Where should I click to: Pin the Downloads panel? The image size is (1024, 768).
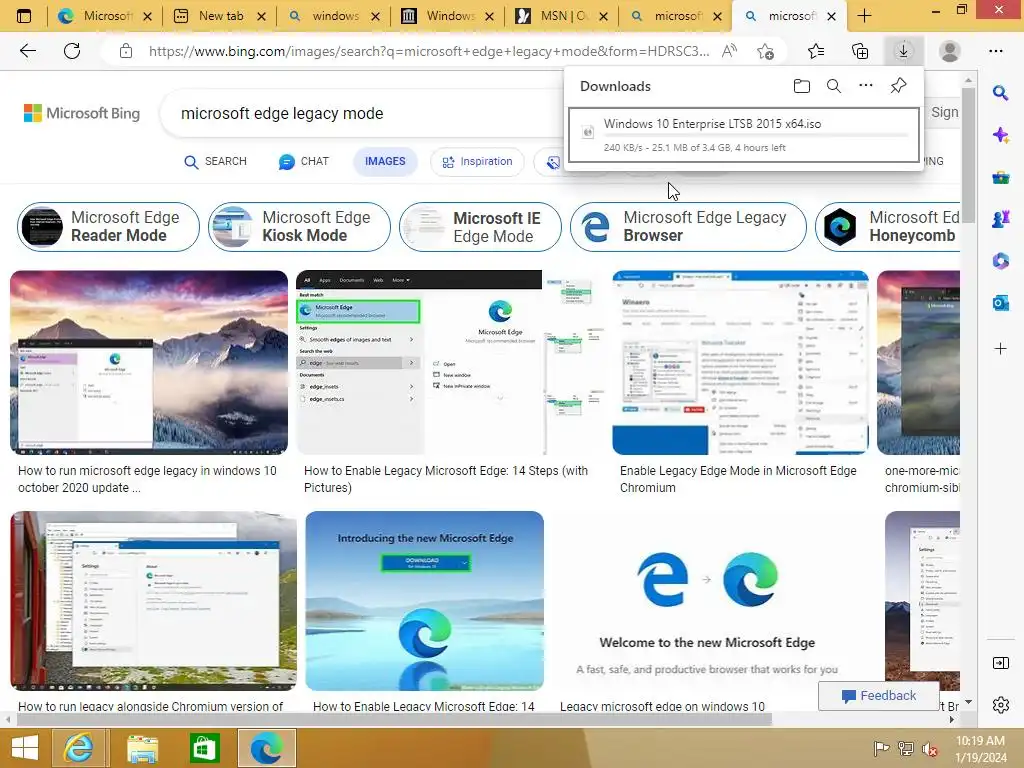pos(898,86)
